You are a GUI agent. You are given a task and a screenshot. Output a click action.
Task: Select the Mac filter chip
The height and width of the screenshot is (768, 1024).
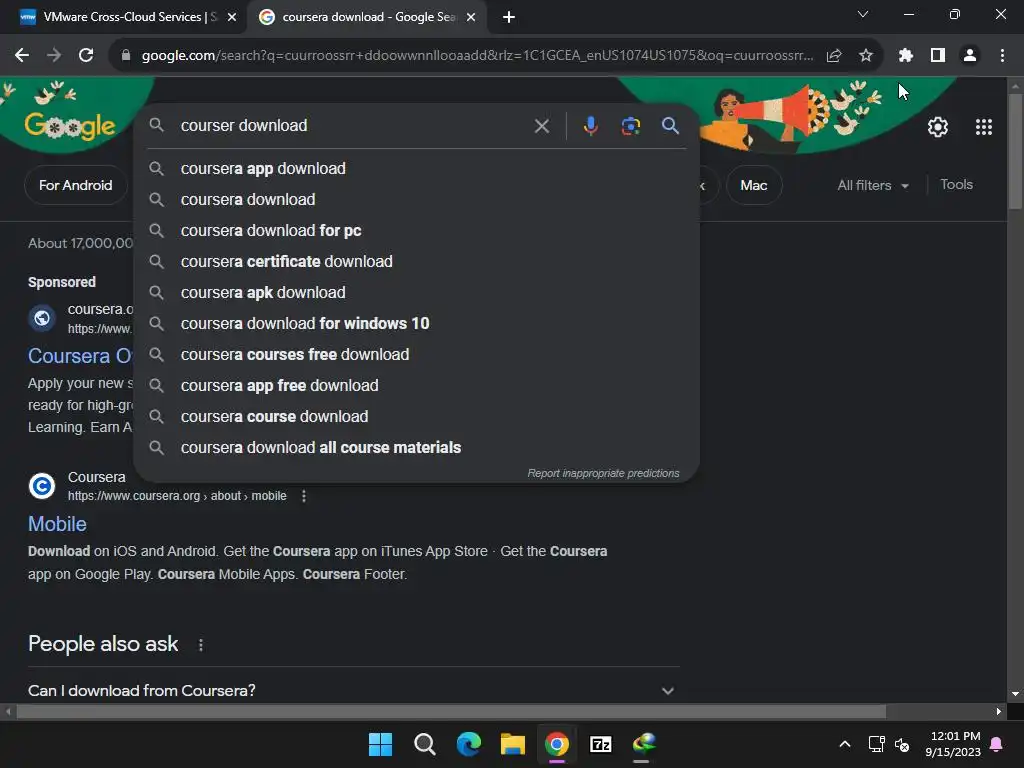point(754,185)
